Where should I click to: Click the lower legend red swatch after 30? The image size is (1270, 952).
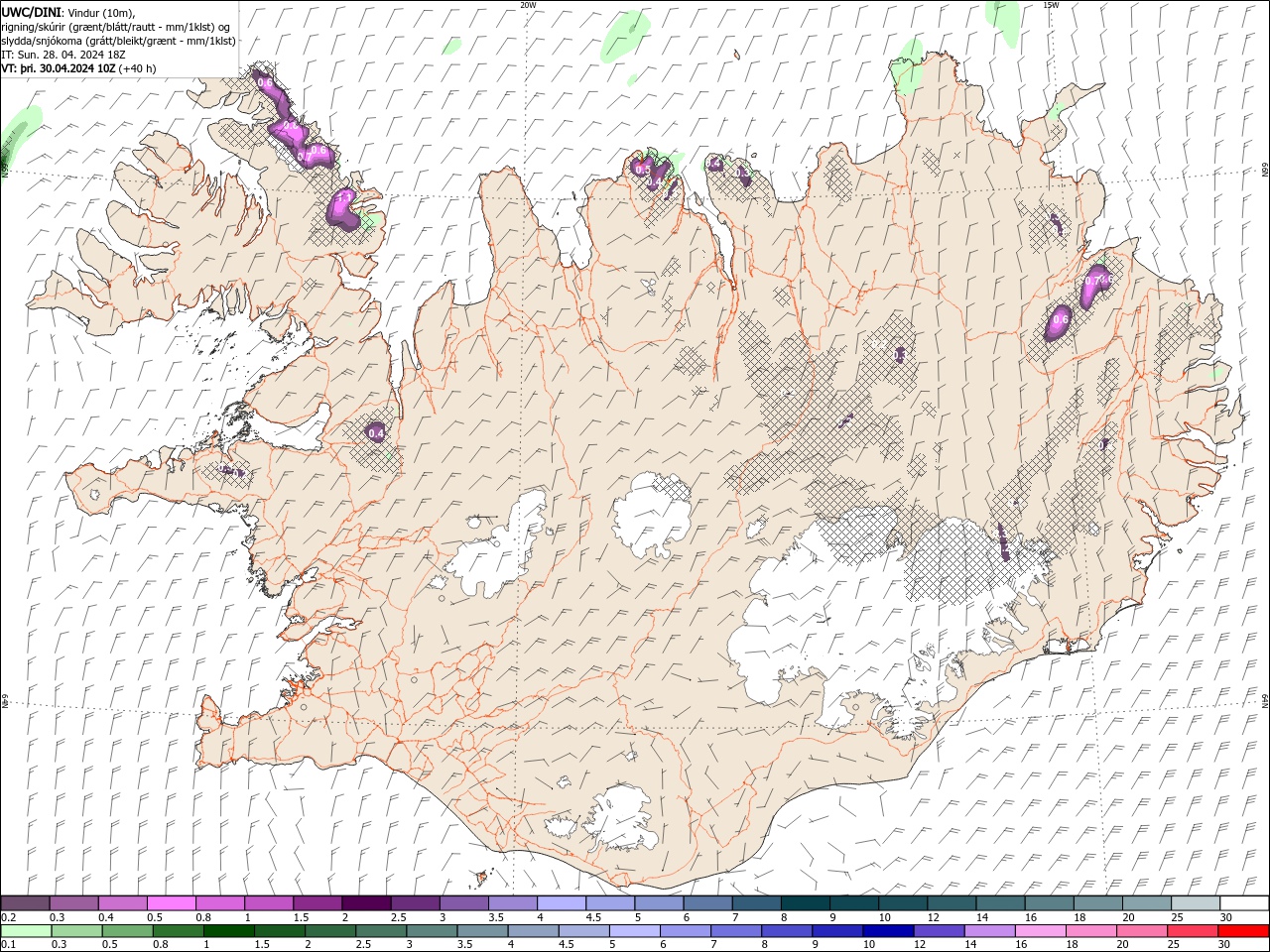[x=1244, y=931]
